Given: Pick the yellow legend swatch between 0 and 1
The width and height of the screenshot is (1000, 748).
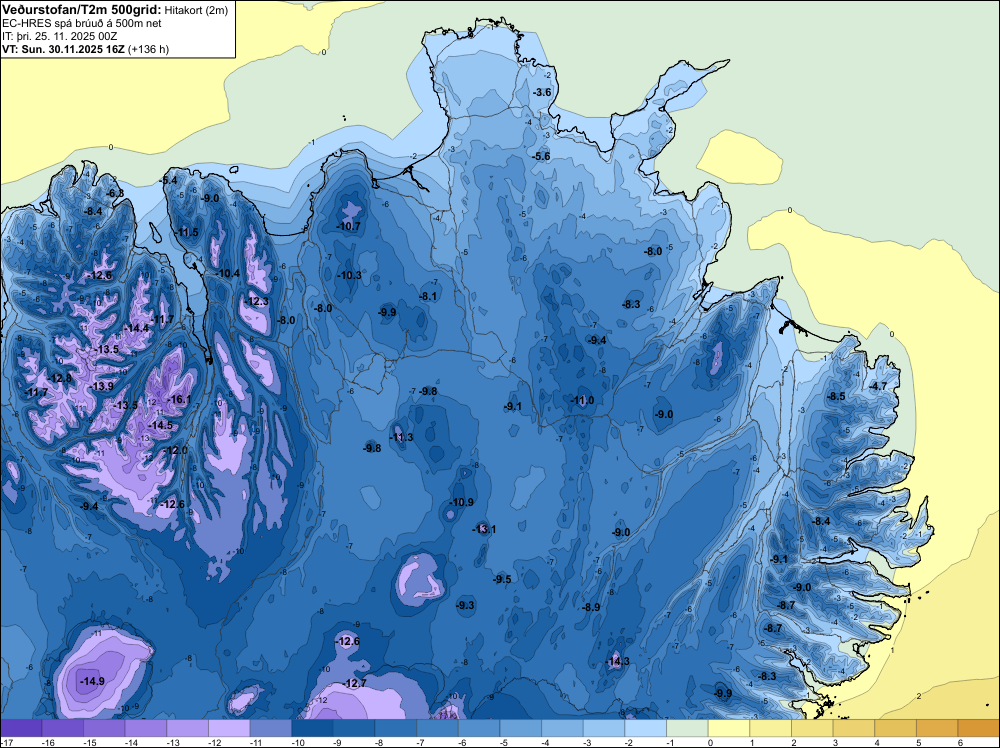Looking at the screenshot, I should [729, 728].
